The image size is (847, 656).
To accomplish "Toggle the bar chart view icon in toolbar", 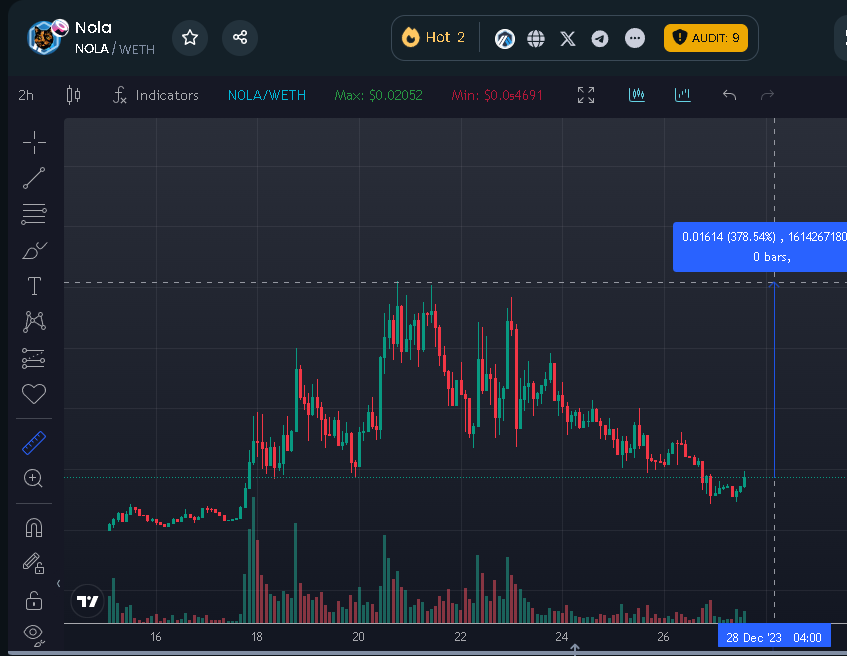I will pos(683,95).
